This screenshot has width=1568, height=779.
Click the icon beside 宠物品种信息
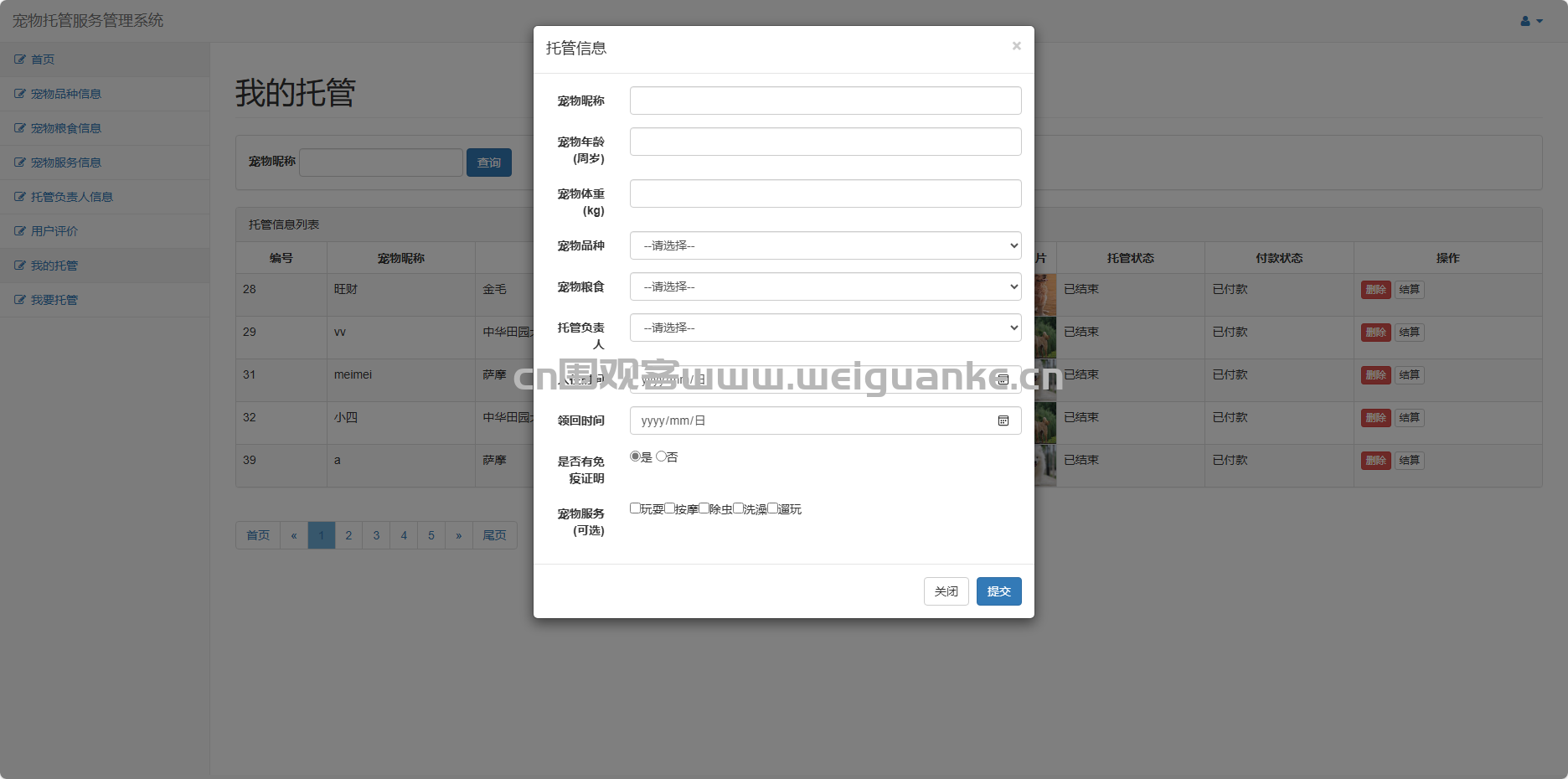coord(20,94)
